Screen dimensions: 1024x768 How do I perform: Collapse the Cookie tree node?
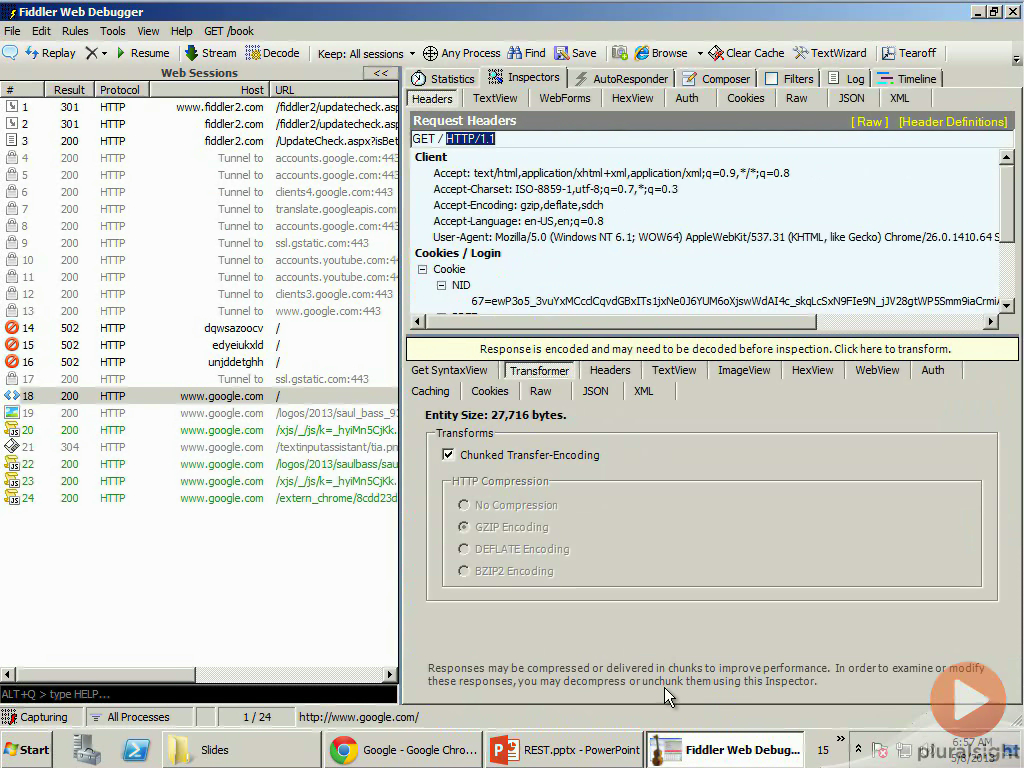pos(423,269)
